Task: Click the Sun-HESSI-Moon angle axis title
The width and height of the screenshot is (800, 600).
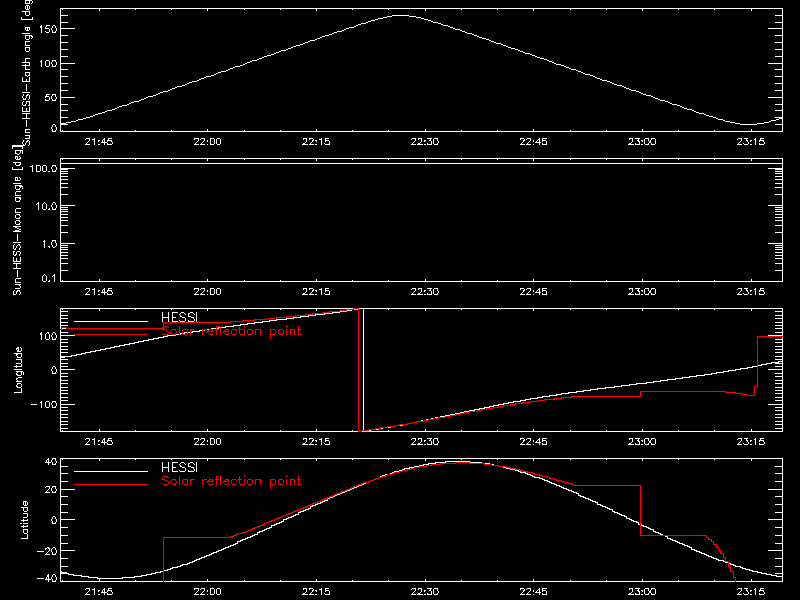Action: 18,220
